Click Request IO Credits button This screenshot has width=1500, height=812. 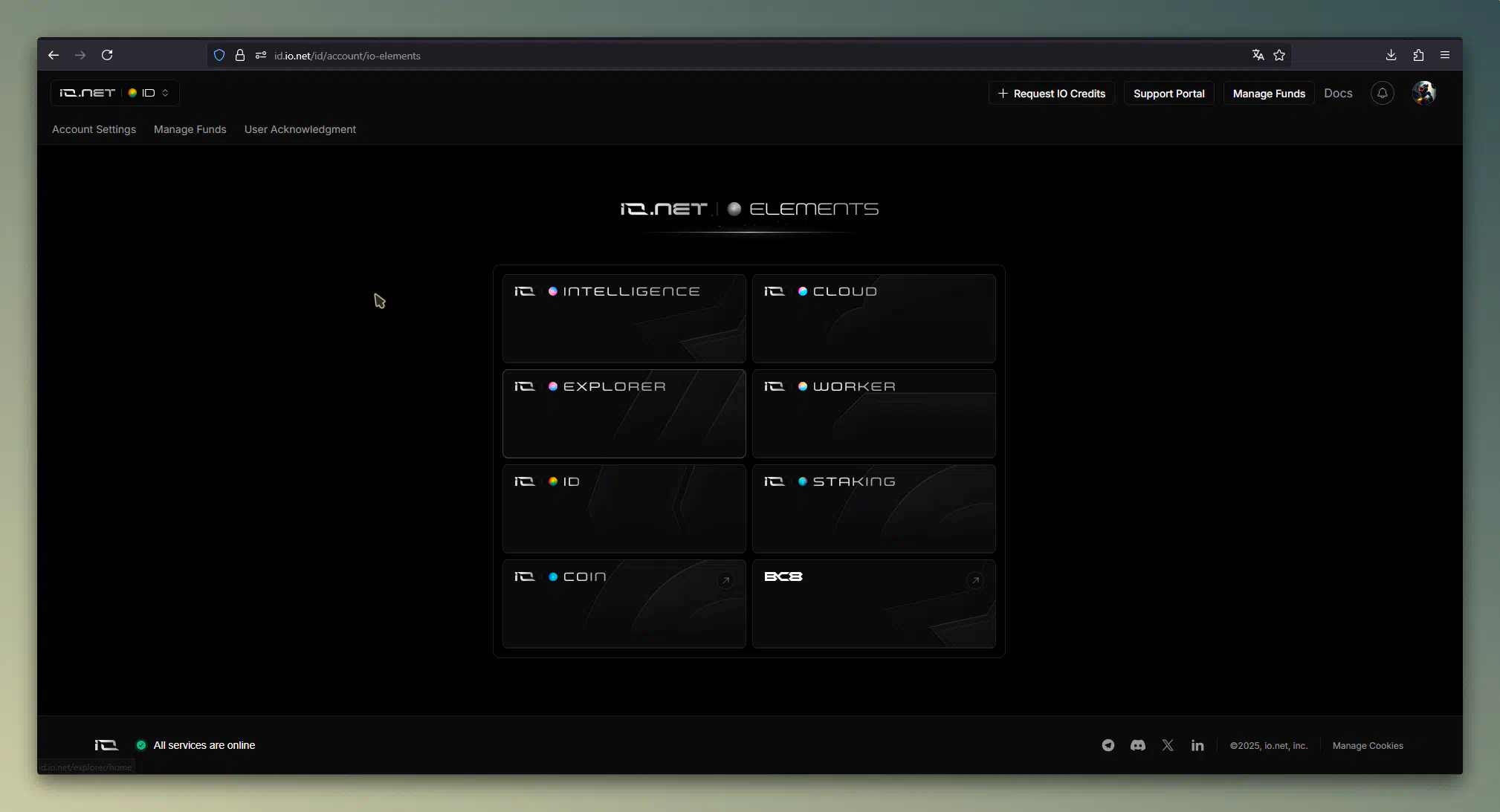click(x=1051, y=94)
